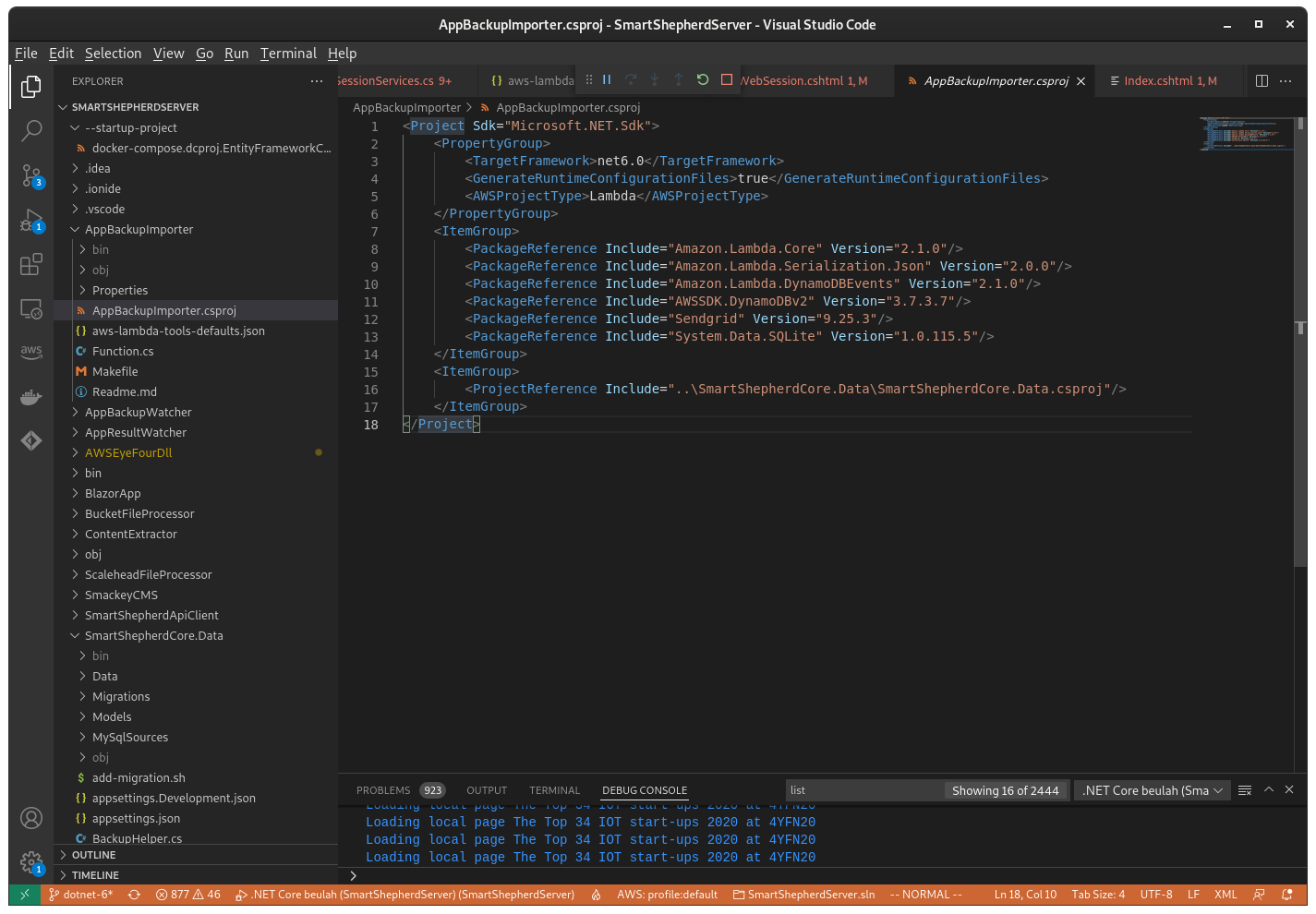Change language mode XML
This screenshot has height=914, width=1316.
[1225, 895]
